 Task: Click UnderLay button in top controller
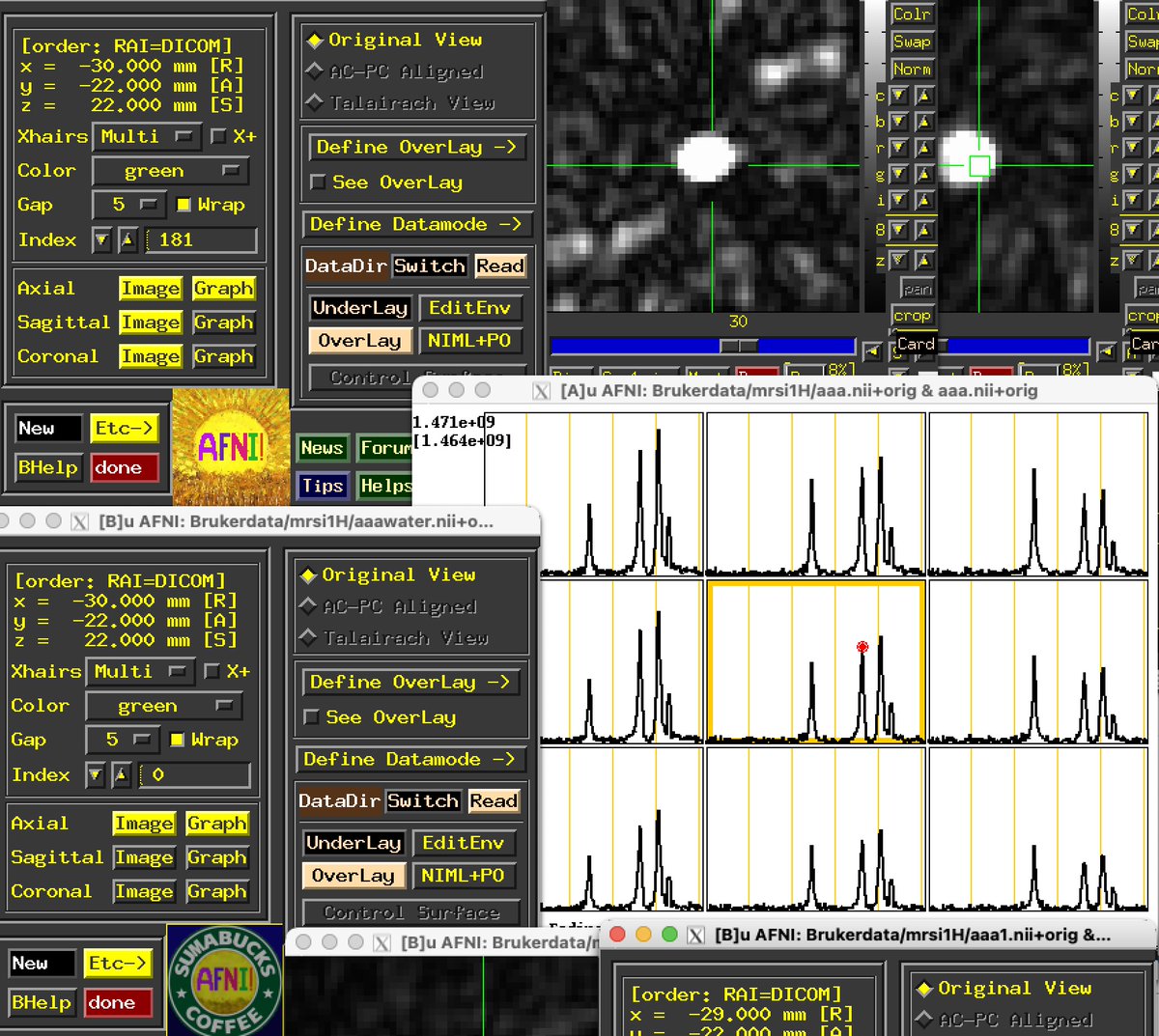click(360, 308)
